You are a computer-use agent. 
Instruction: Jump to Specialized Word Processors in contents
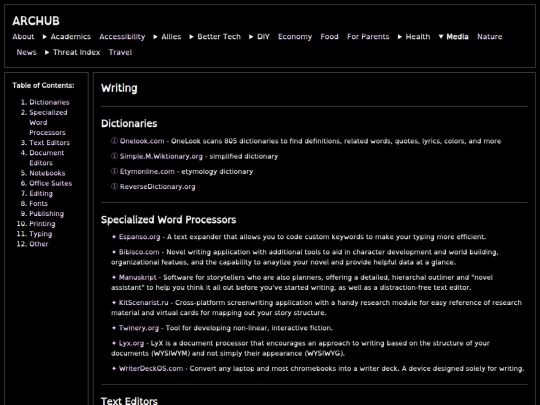point(48,122)
